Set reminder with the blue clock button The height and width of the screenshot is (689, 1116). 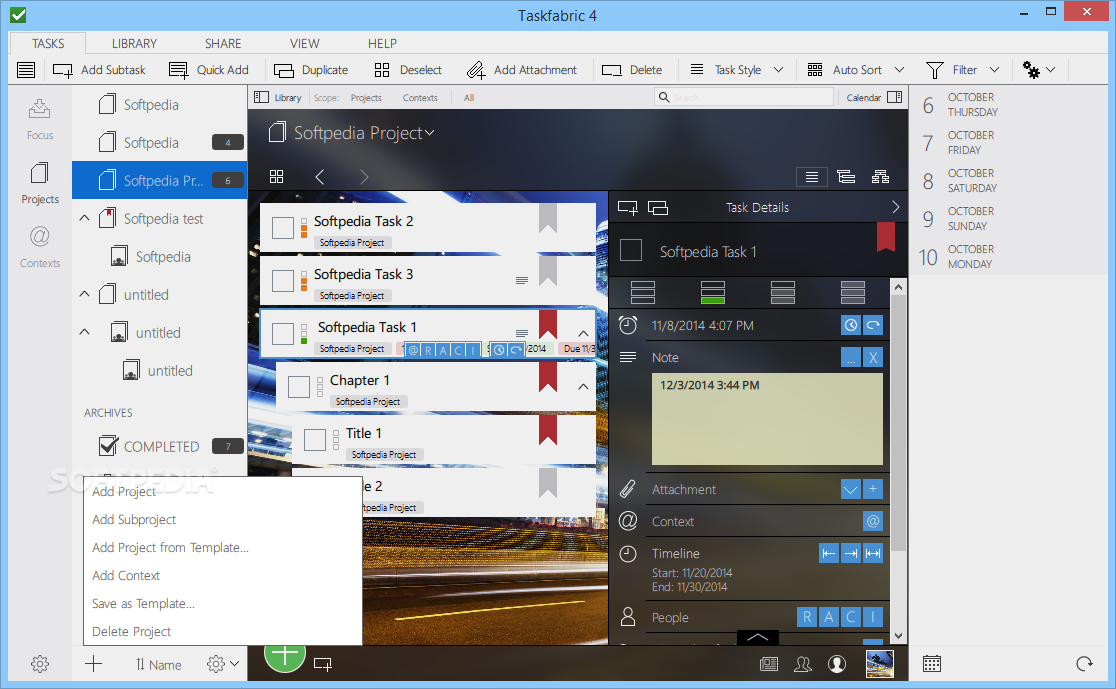click(851, 325)
